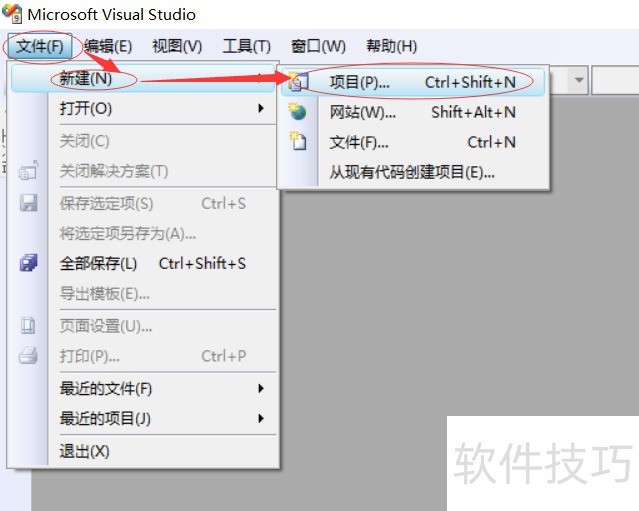
Task: Click the save all disks icon
Action: (x=29, y=263)
